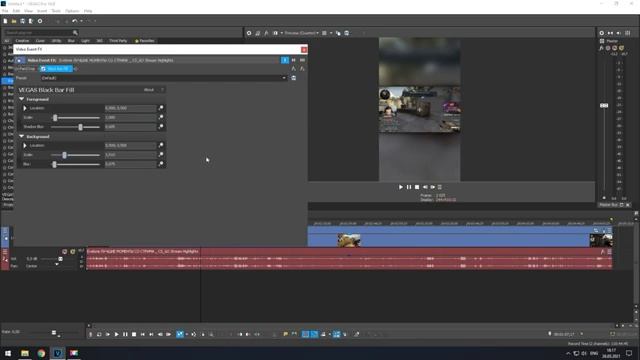Toggle the Black Bar Fill checkbox in FX chain
This screenshot has width=640, height=360.
pos(43,69)
